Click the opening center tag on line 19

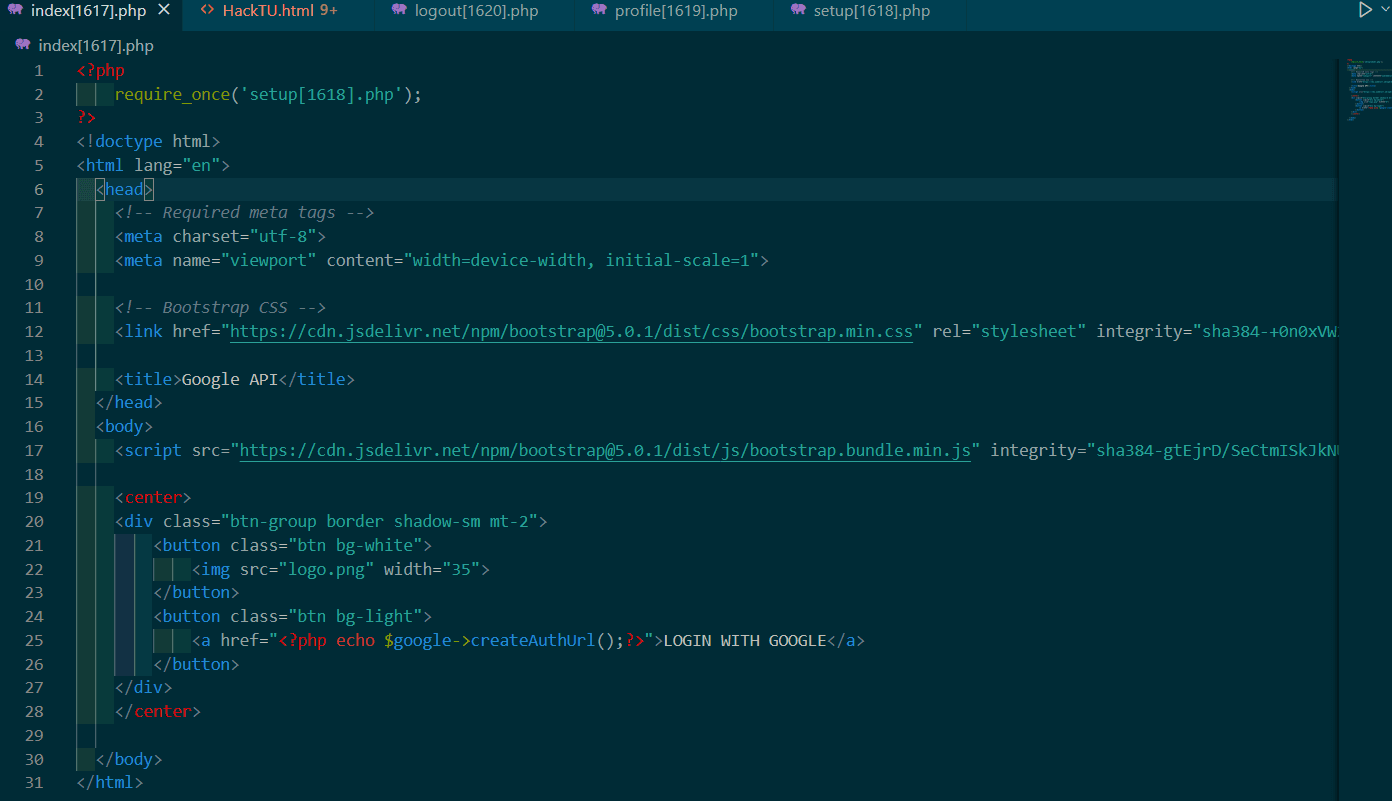coord(153,497)
